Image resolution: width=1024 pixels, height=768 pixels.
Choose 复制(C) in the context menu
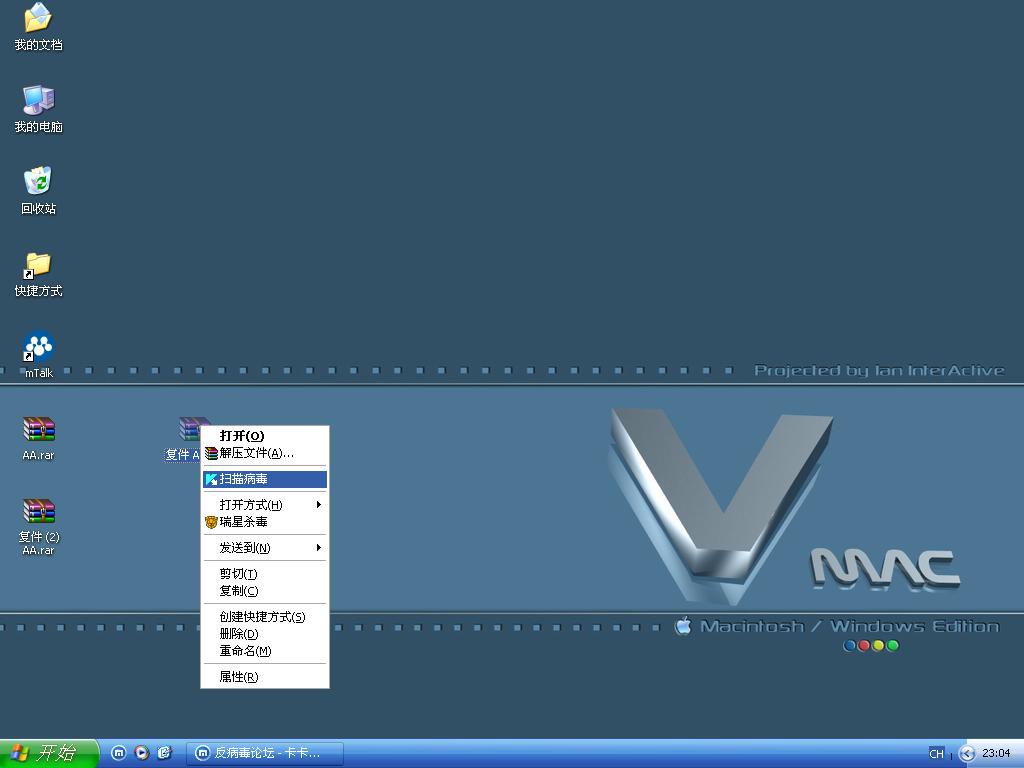point(264,590)
